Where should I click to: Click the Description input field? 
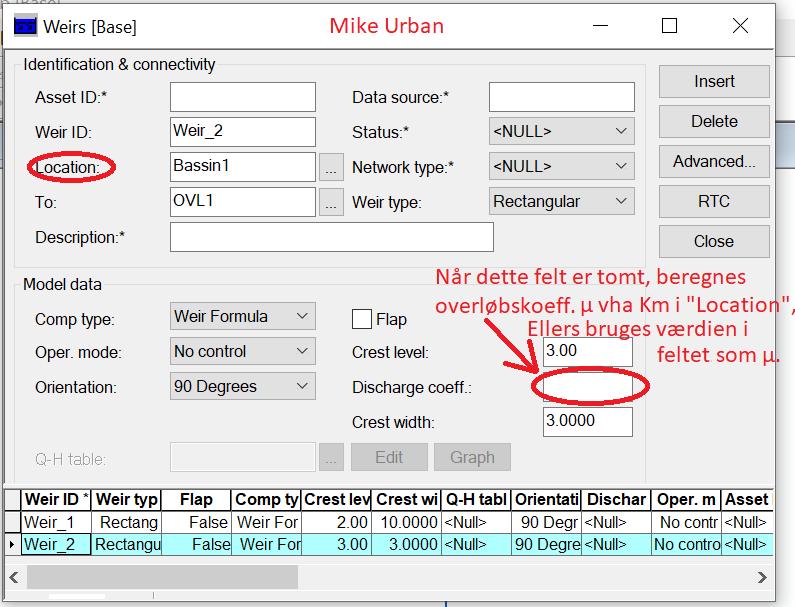tap(332, 237)
